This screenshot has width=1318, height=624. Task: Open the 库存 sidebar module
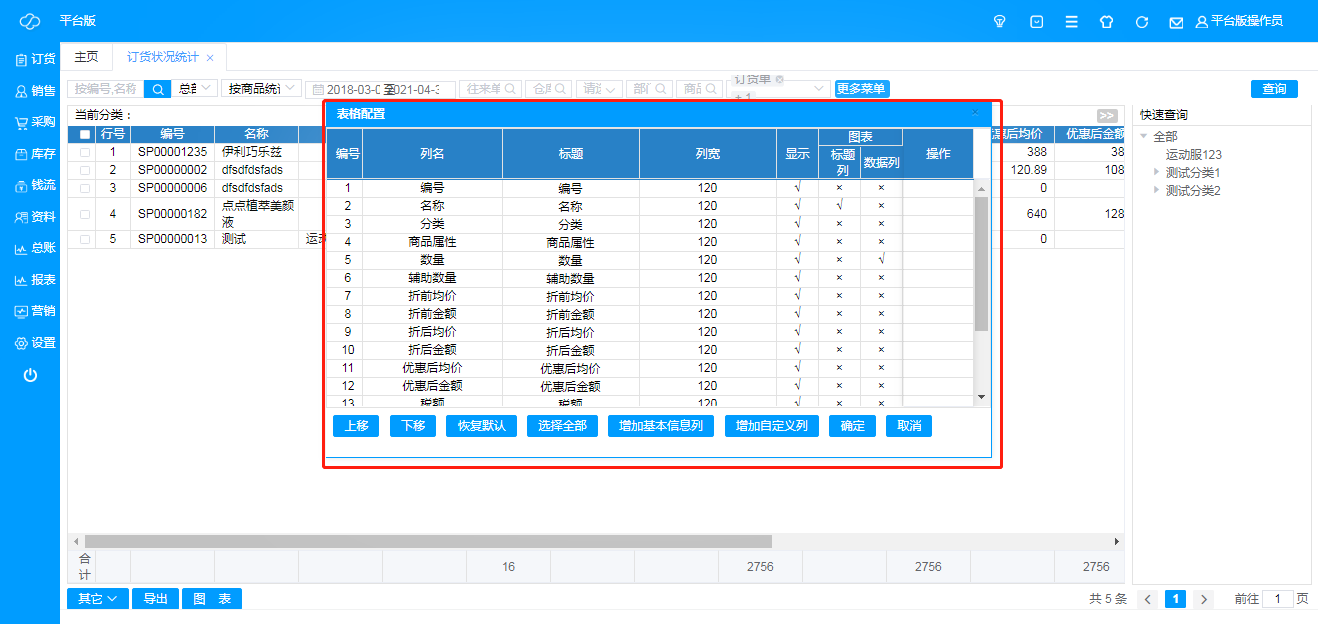34,154
